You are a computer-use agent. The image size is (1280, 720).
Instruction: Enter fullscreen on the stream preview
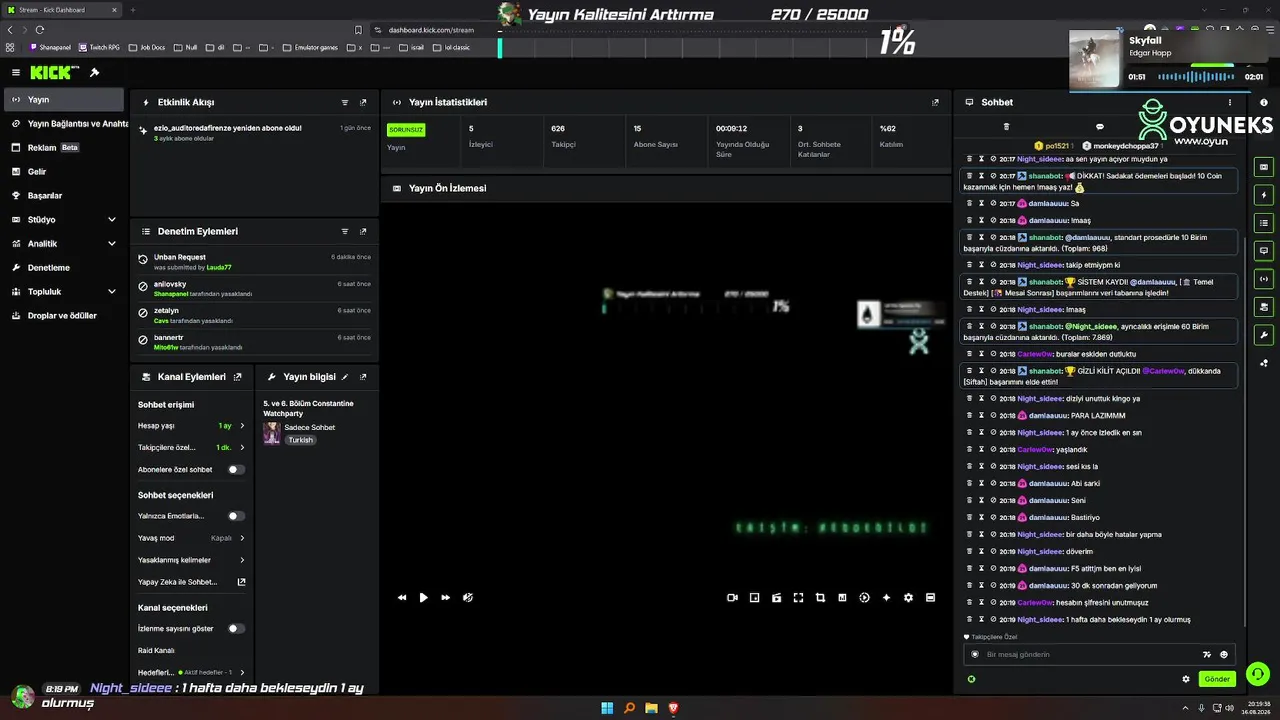(x=798, y=598)
